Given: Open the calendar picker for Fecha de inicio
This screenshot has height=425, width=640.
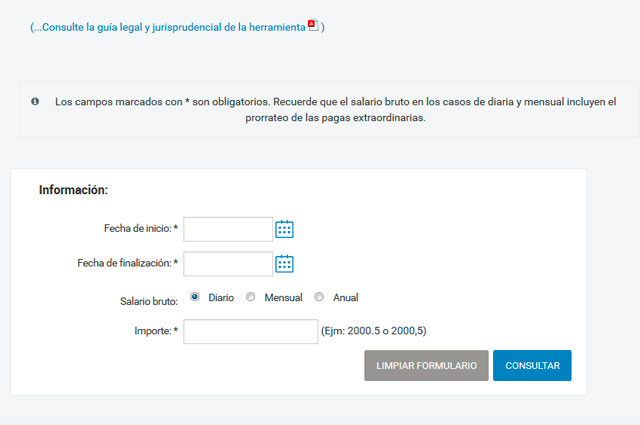Looking at the screenshot, I should pyautogui.click(x=284, y=229).
